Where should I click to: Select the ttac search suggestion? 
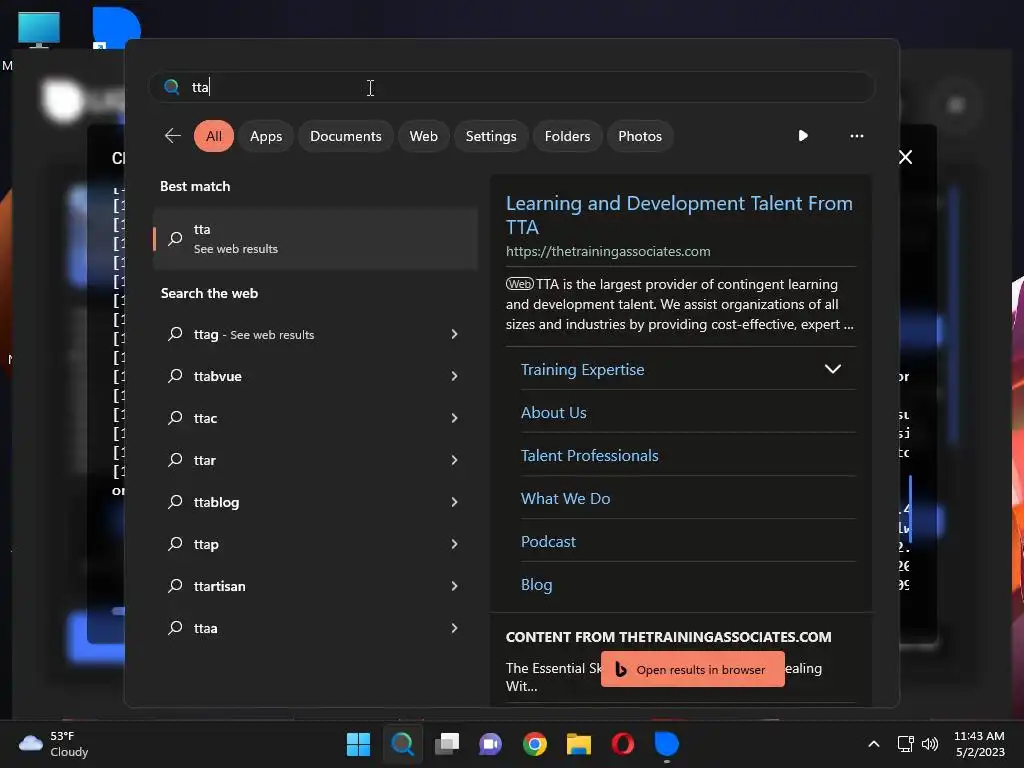point(315,418)
